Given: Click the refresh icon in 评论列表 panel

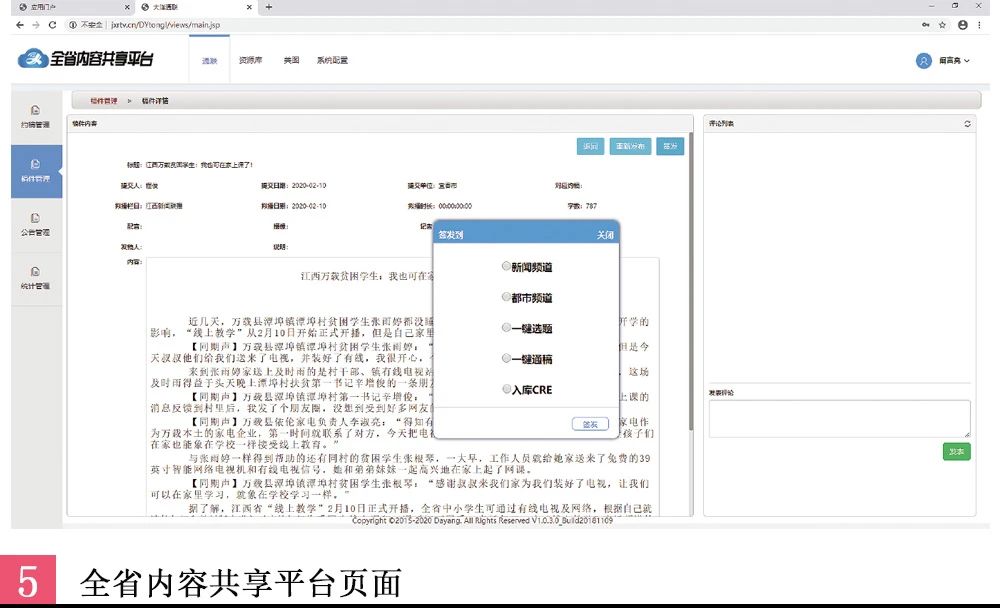Looking at the screenshot, I should (967, 124).
